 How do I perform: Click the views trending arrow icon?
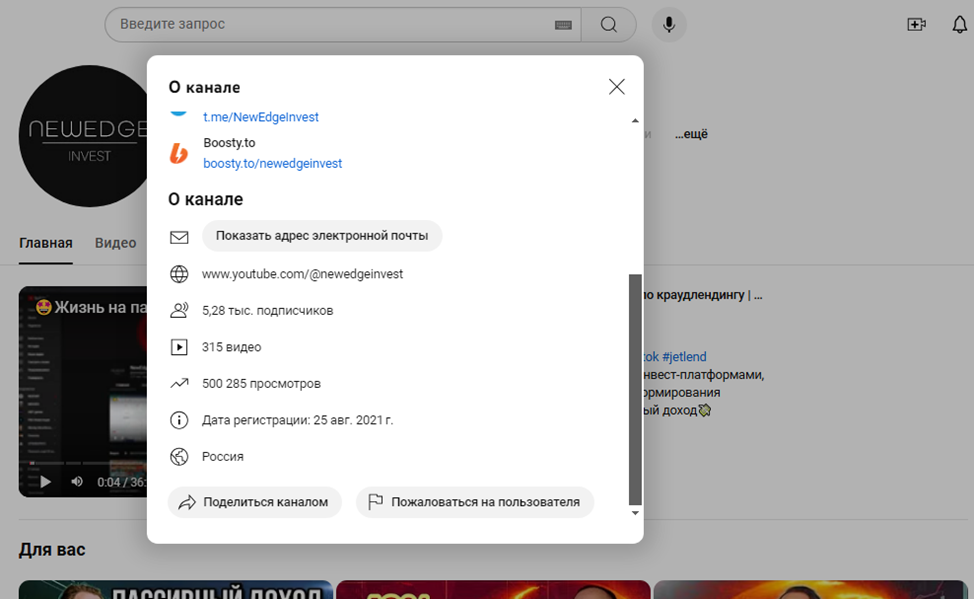tap(179, 383)
